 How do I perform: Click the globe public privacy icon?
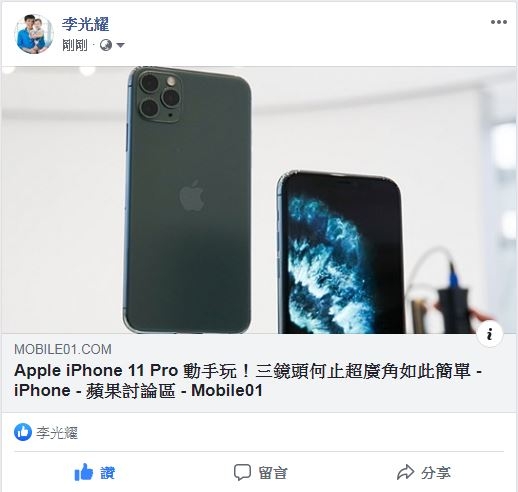coord(106,45)
